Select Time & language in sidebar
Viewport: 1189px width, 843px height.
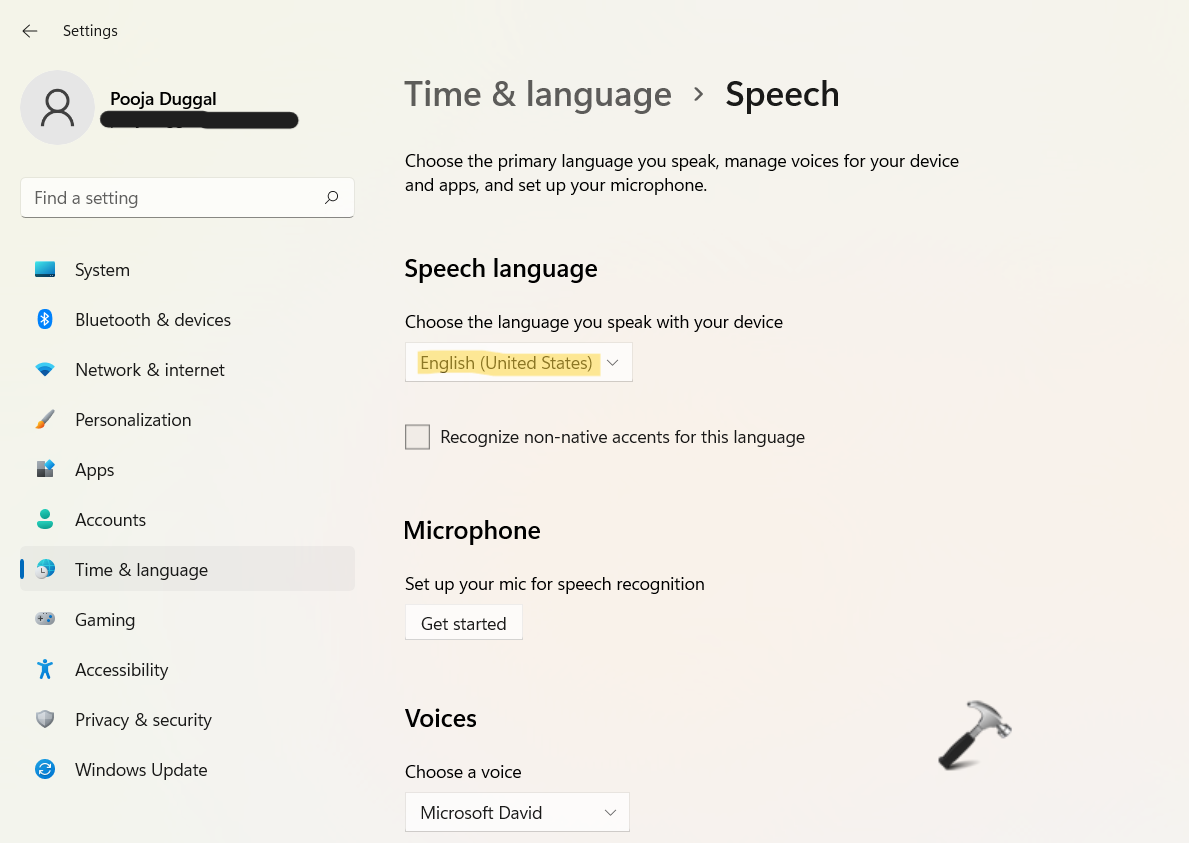tap(187, 569)
